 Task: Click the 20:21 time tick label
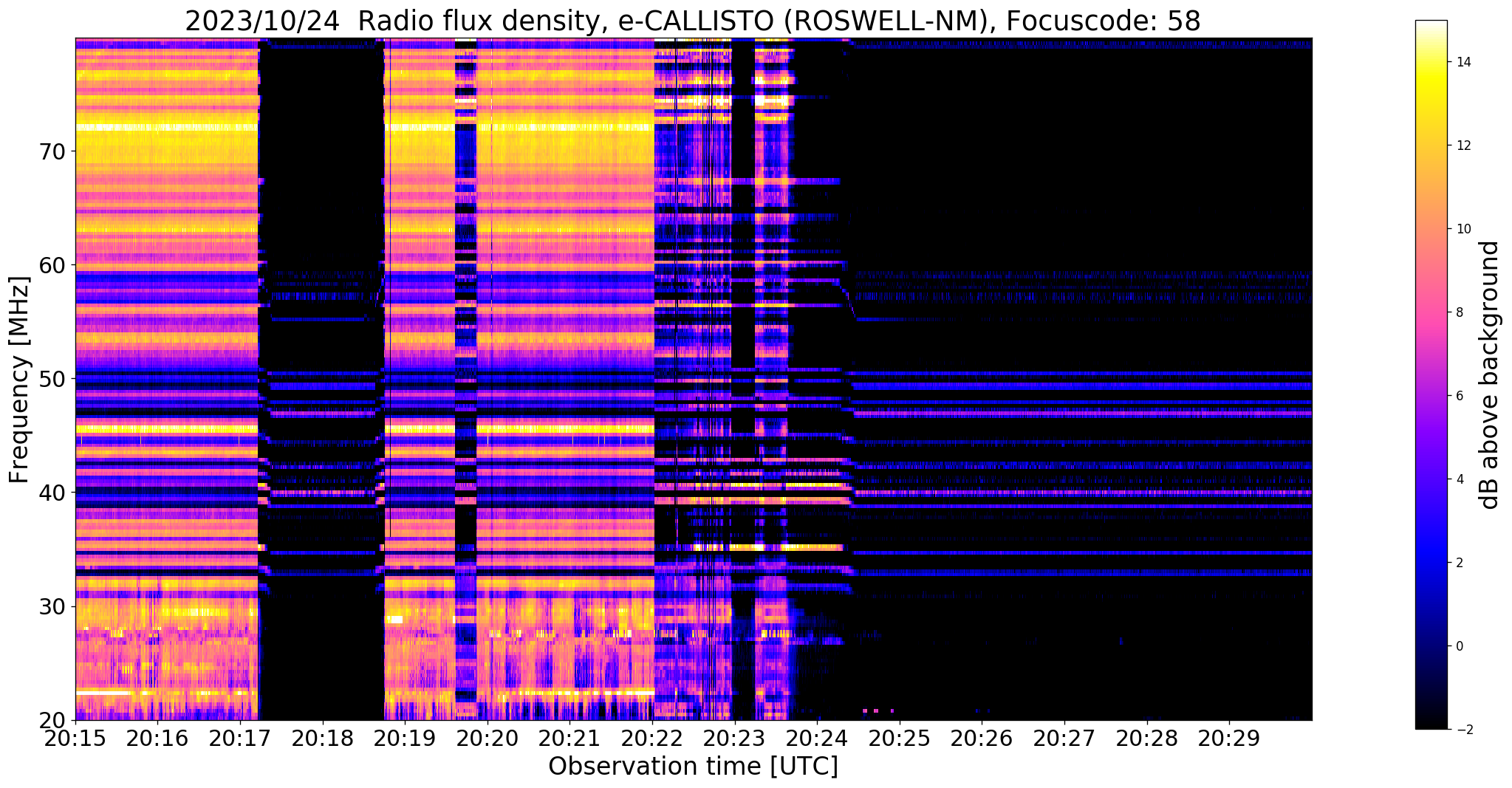click(570, 739)
